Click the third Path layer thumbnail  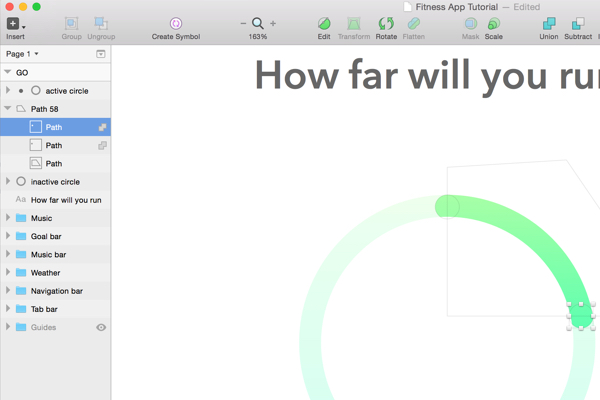click(x=36, y=163)
